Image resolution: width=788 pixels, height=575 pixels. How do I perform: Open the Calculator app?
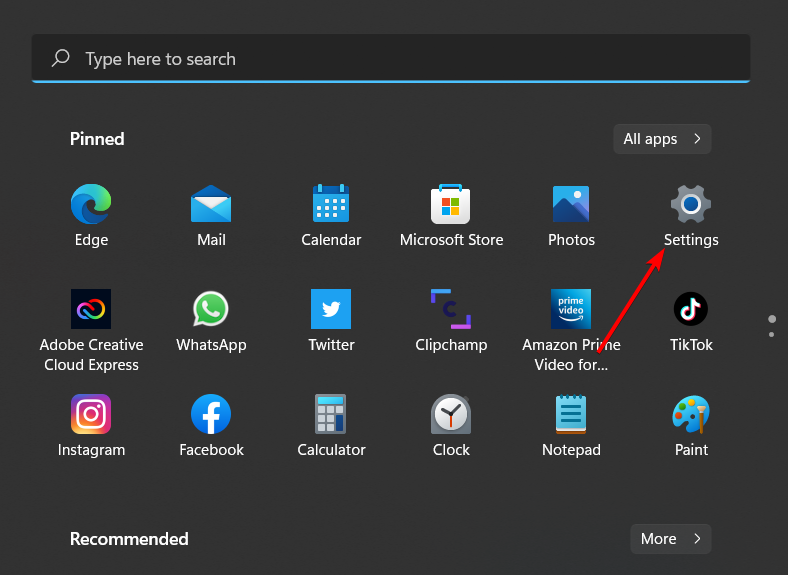click(x=331, y=414)
